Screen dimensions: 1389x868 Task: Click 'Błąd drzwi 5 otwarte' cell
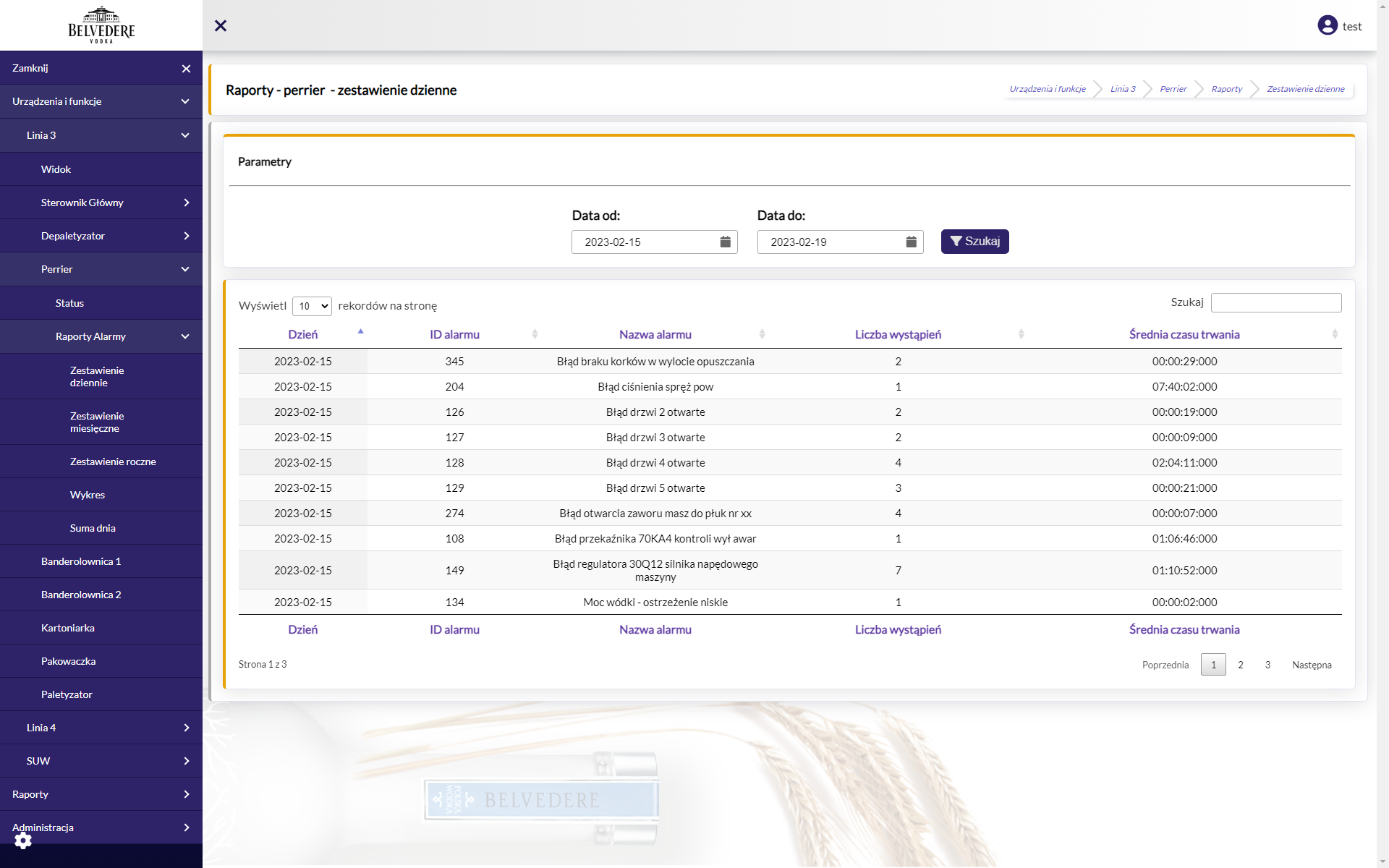point(655,488)
